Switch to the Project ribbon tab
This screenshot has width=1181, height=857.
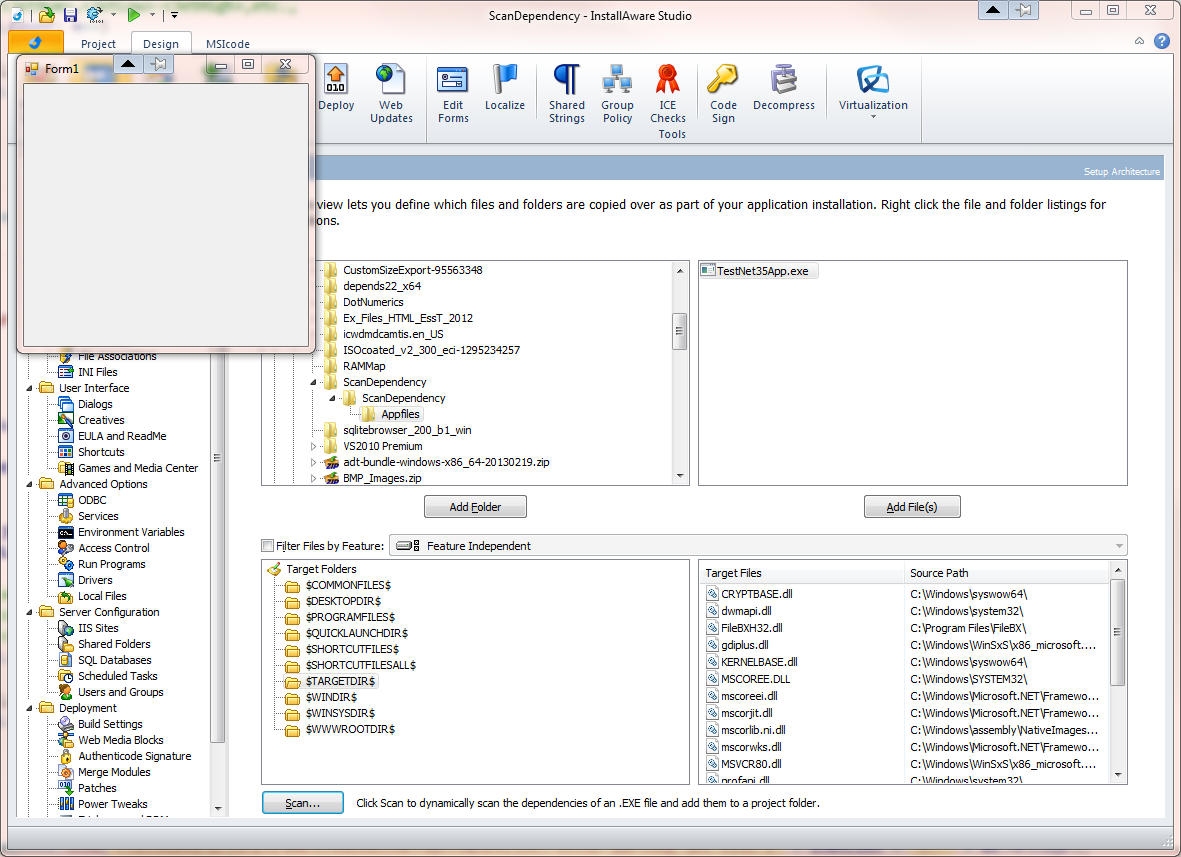pyautogui.click(x=98, y=44)
